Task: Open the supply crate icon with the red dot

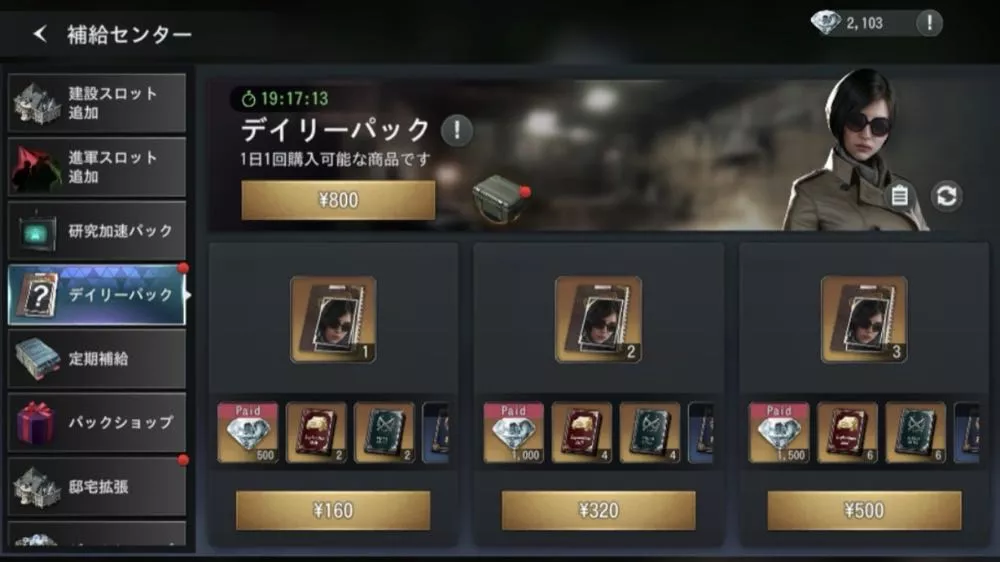Action: click(502, 197)
